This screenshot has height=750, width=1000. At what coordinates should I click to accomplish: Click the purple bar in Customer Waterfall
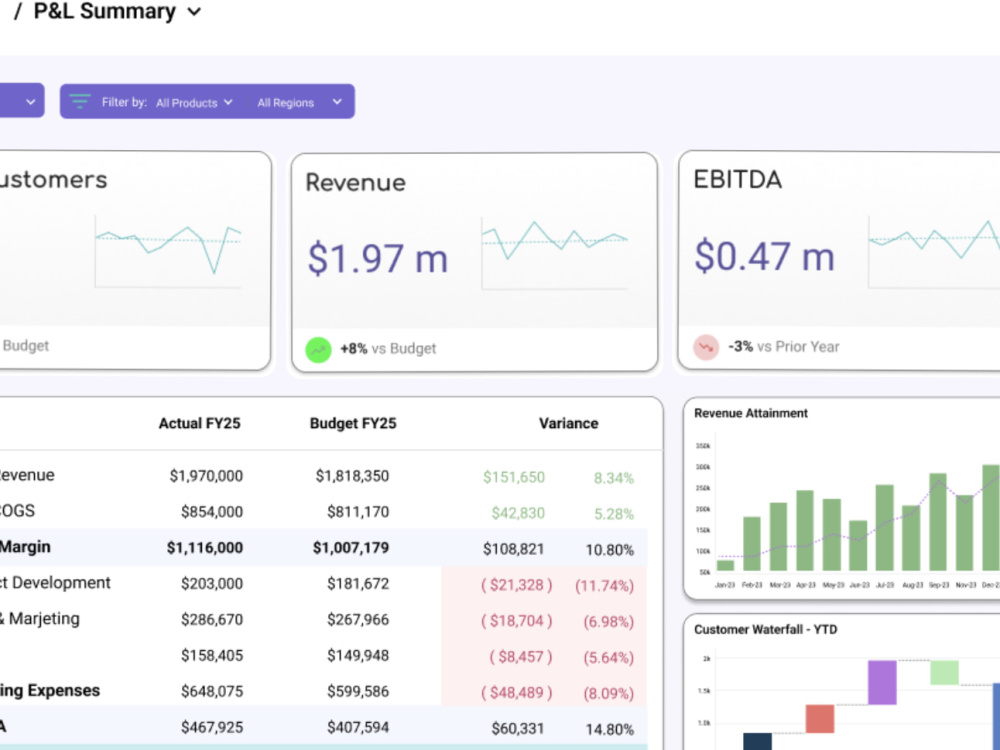[x=882, y=682]
